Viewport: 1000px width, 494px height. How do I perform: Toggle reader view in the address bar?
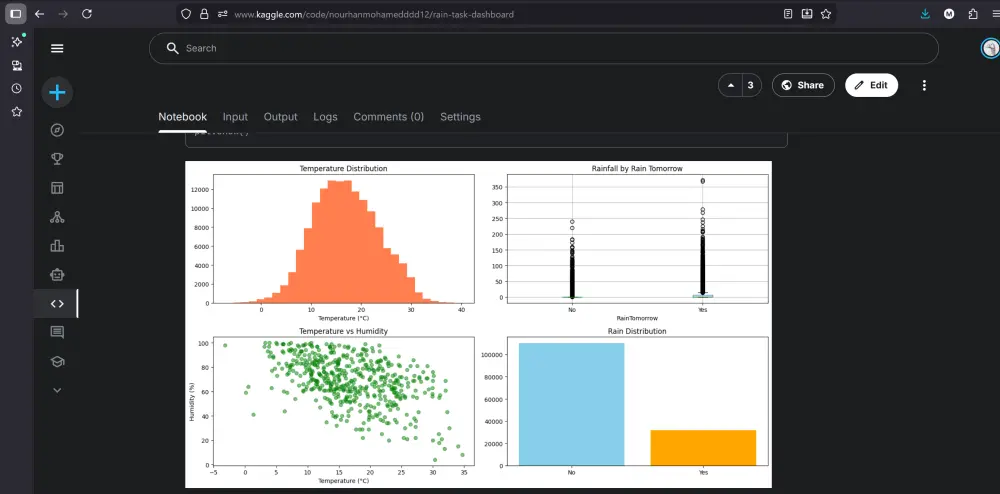788,14
